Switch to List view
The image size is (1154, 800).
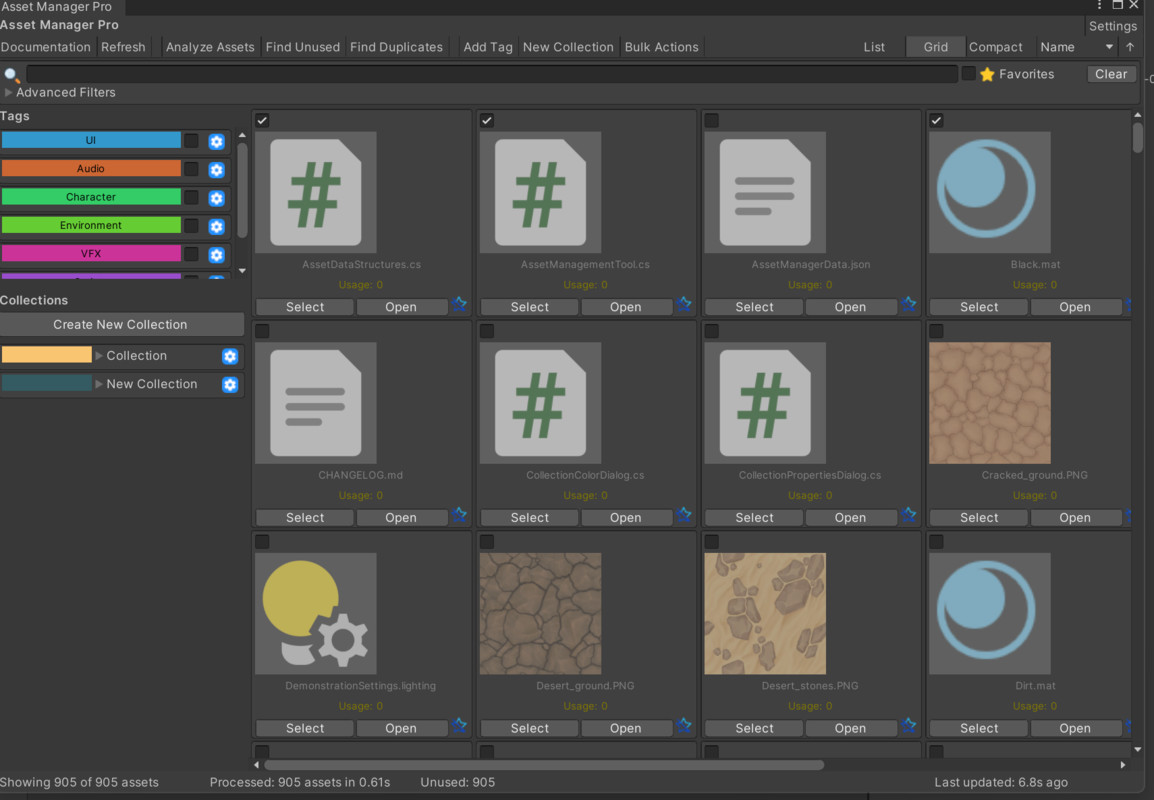(874, 46)
